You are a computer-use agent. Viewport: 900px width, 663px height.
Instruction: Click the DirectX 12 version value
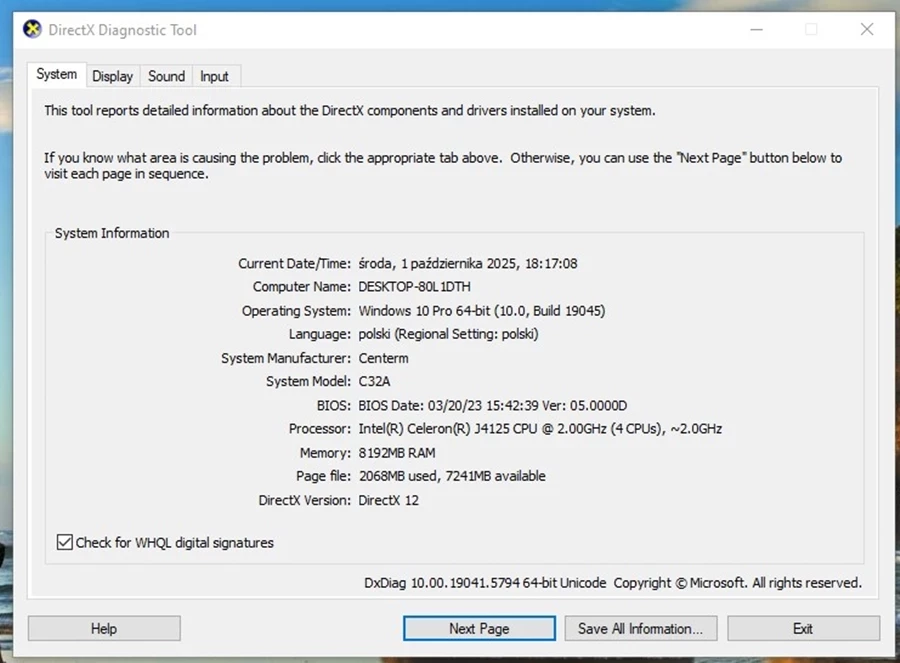click(x=389, y=500)
